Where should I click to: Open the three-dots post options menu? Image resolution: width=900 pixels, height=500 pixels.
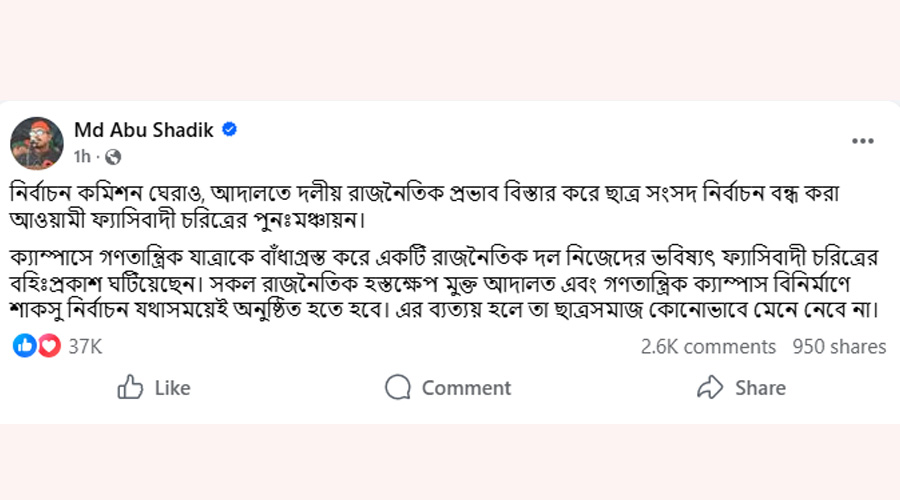pyautogui.click(x=862, y=142)
